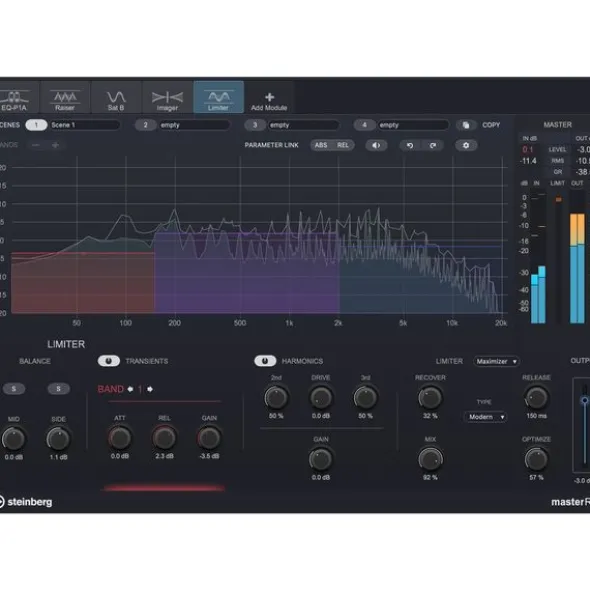590x591 pixels.
Task: Select scene slot 3
Action: 255,125
